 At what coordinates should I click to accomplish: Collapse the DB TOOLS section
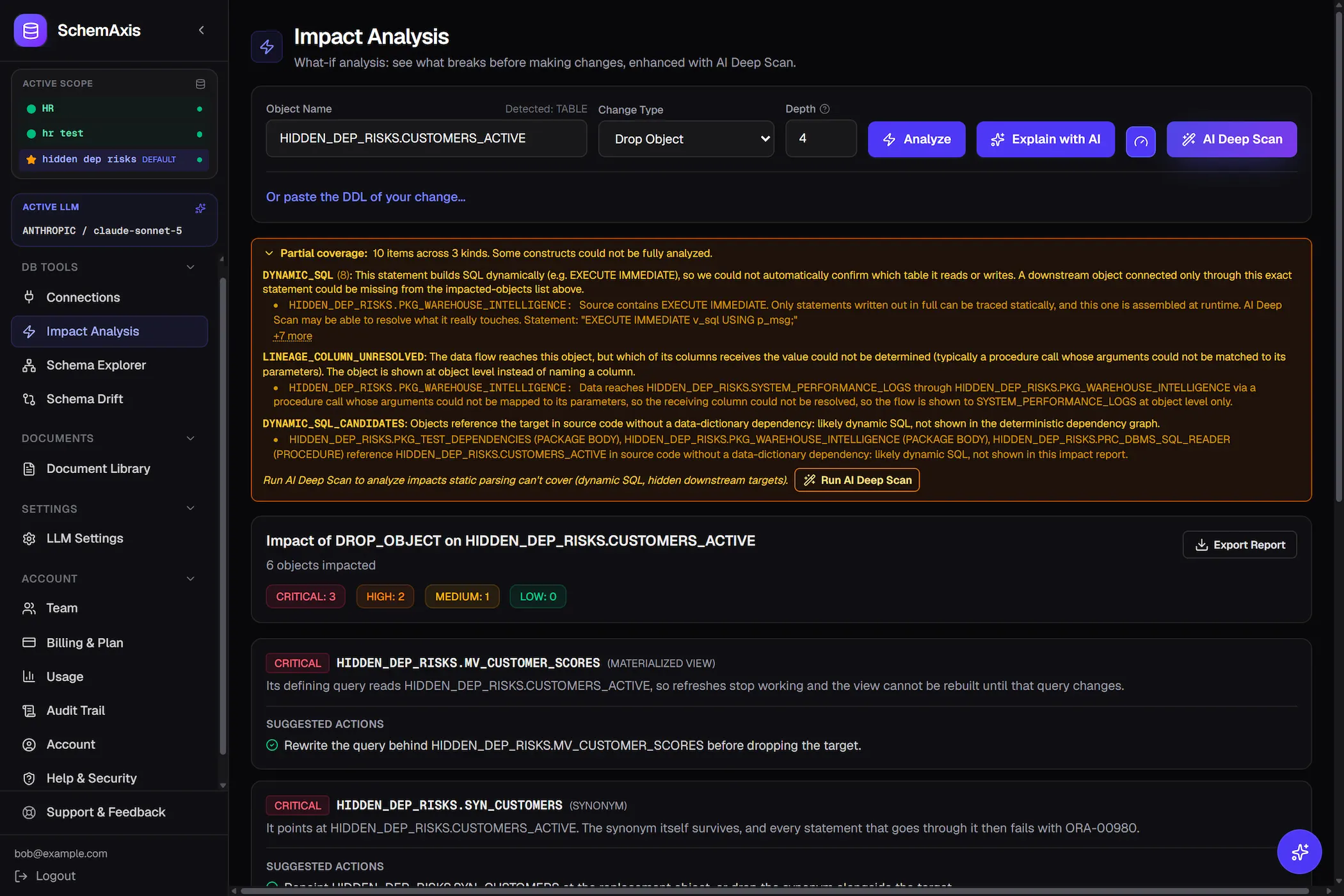click(x=190, y=267)
